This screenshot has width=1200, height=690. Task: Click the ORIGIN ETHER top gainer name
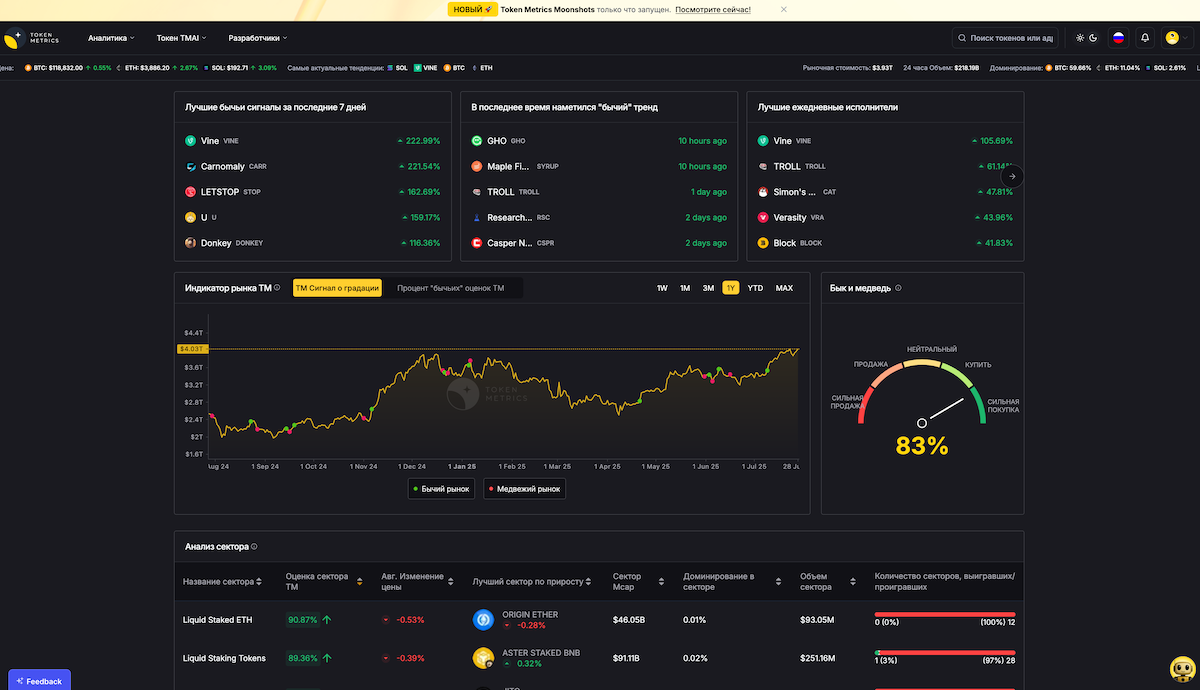pyautogui.click(x=530, y=614)
